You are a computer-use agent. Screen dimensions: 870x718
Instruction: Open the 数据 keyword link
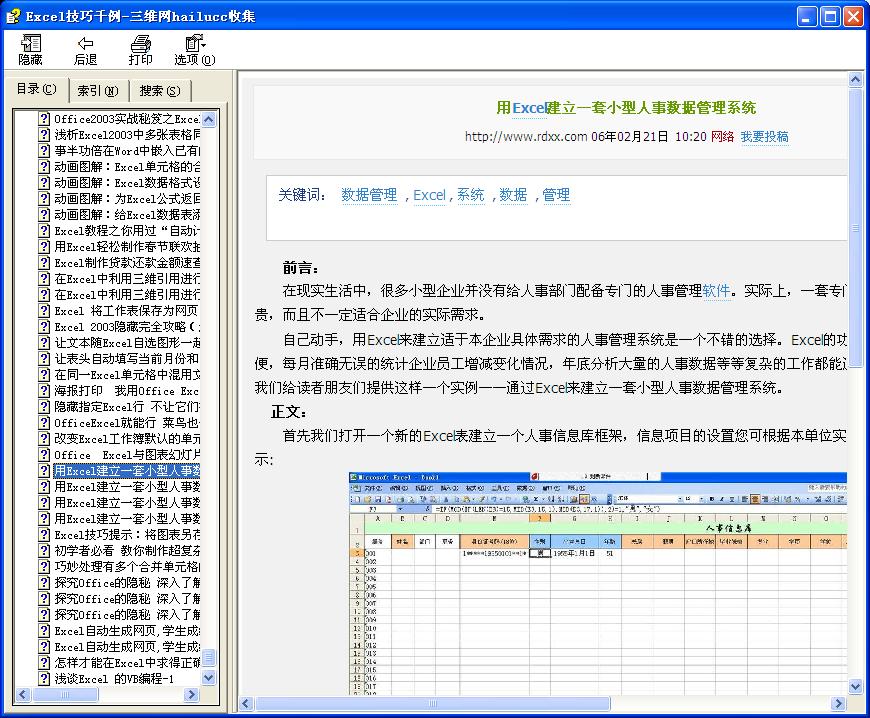(x=513, y=195)
